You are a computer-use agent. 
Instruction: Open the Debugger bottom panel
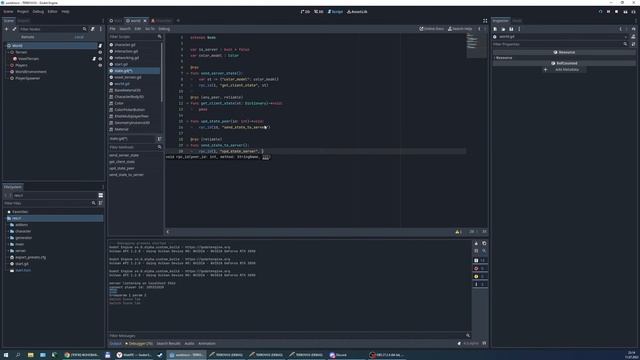click(140, 344)
